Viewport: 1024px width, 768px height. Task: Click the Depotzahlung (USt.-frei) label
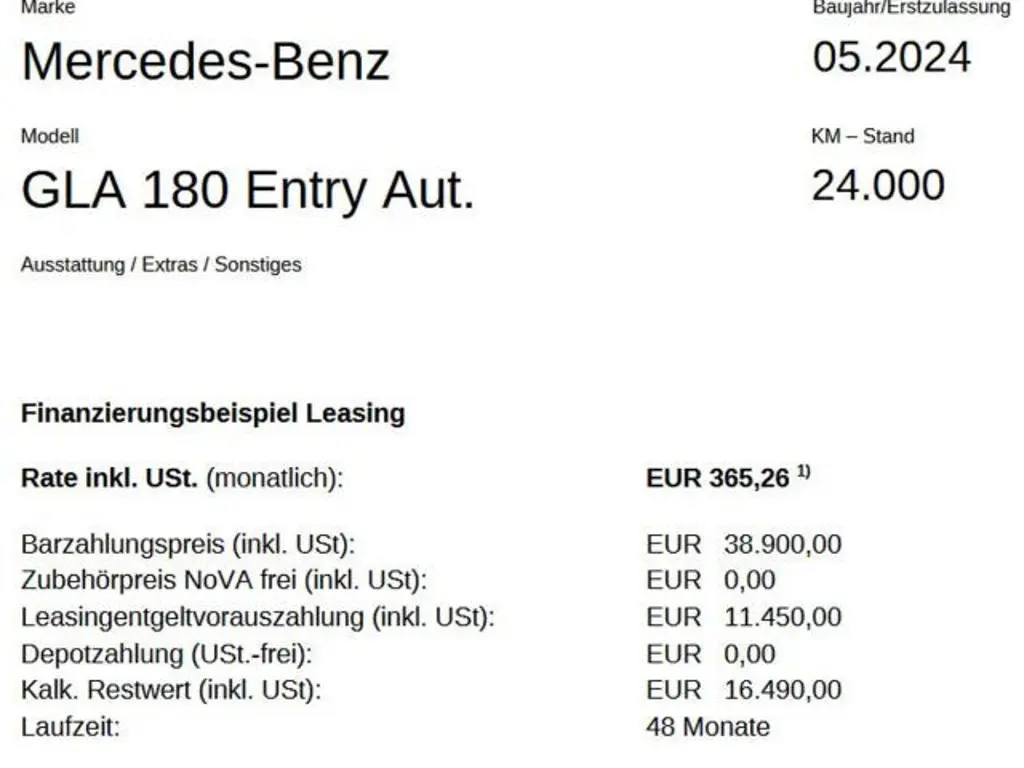(167, 654)
